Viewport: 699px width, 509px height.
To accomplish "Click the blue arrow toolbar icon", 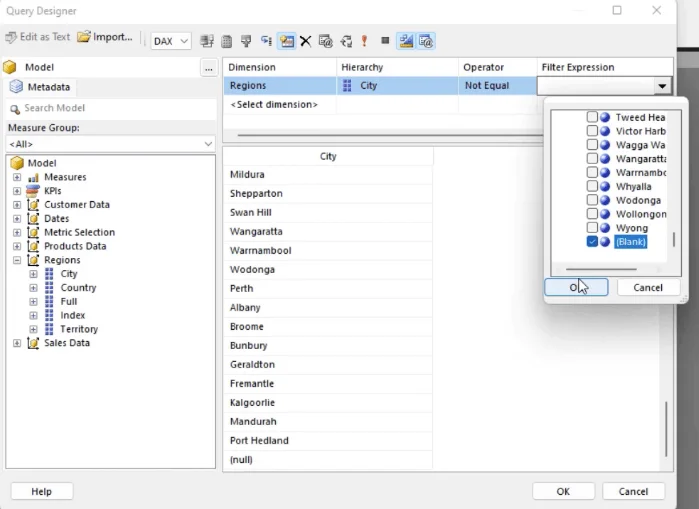I will tap(266, 41).
